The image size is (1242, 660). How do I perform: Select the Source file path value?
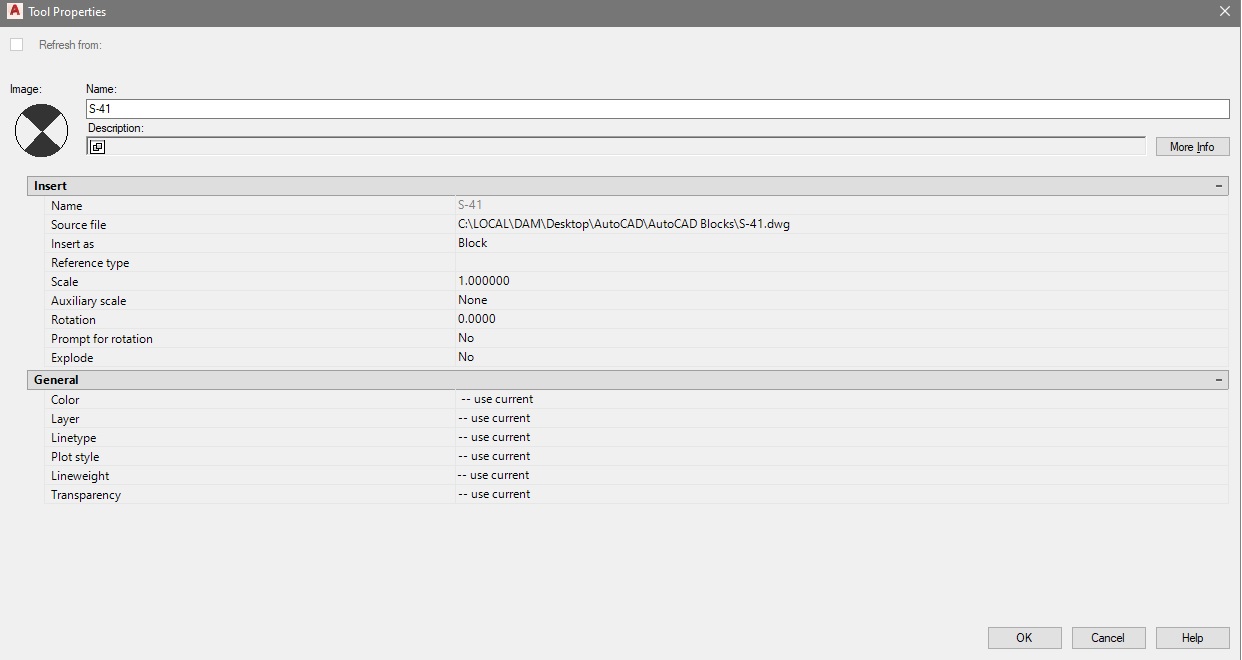click(x=624, y=224)
